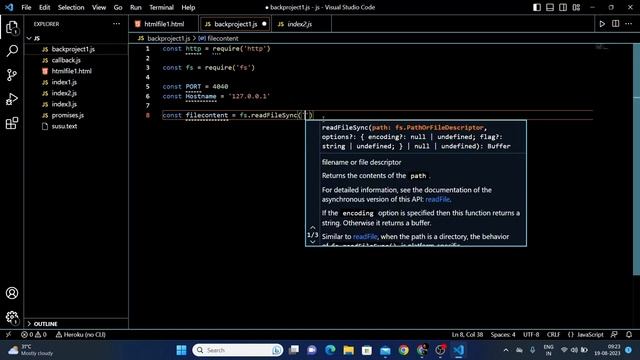
Task: Open Google Chrome from the taskbar
Action: pos(403,350)
